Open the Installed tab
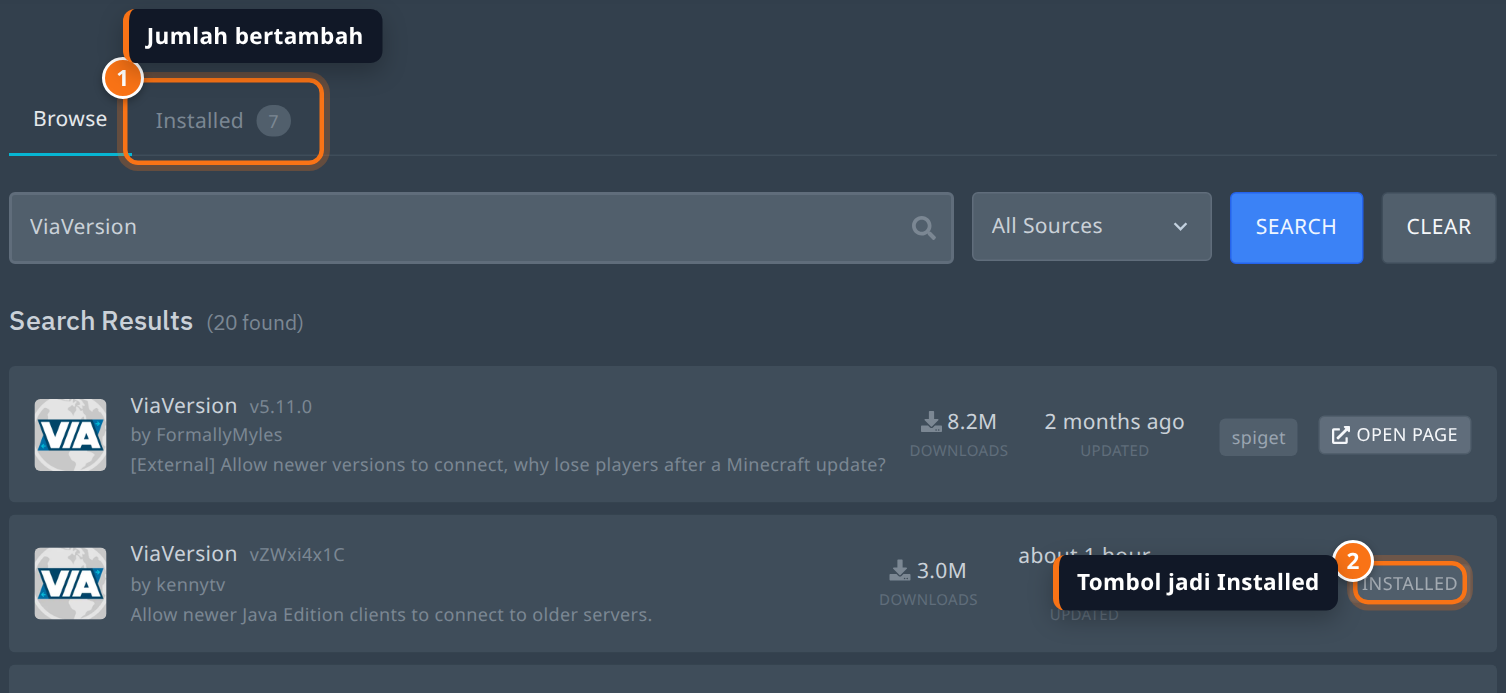Image resolution: width=1506 pixels, height=693 pixels. [x=222, y=121]
